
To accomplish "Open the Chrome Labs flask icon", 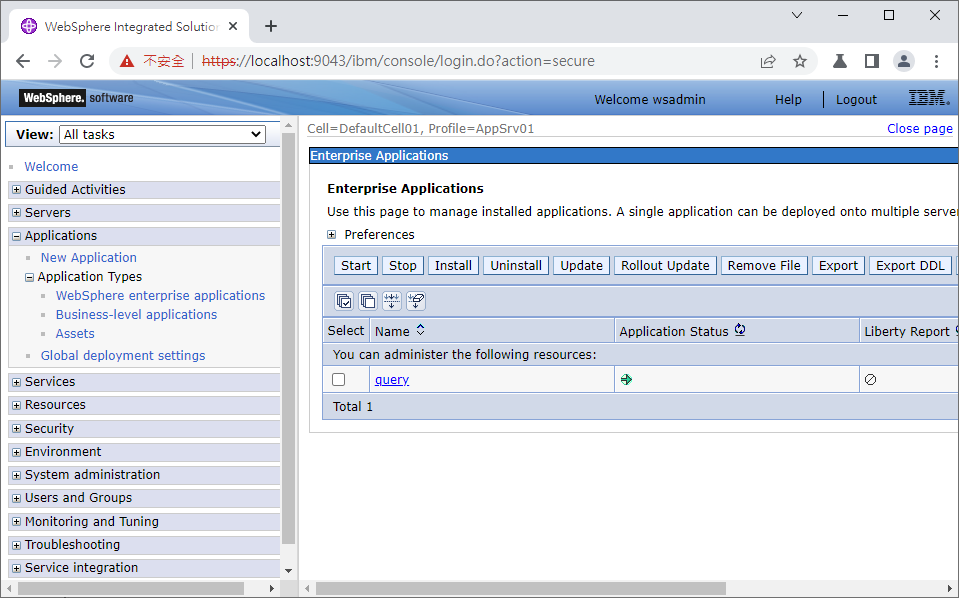I will pyautogui.click(x=840, y=61).
